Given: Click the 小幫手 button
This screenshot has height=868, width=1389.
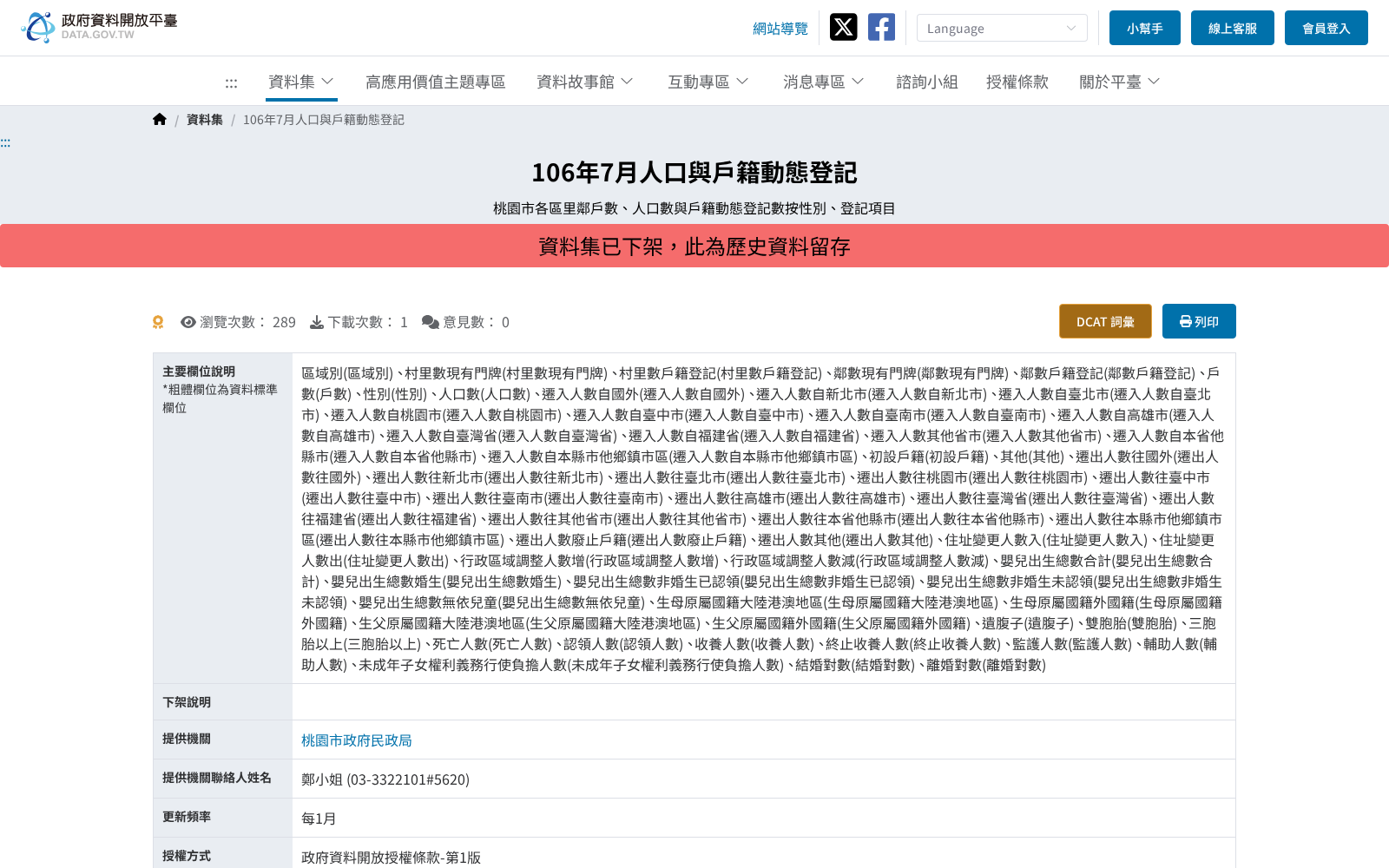Looking at the screenshot, I should (1145, 28).
